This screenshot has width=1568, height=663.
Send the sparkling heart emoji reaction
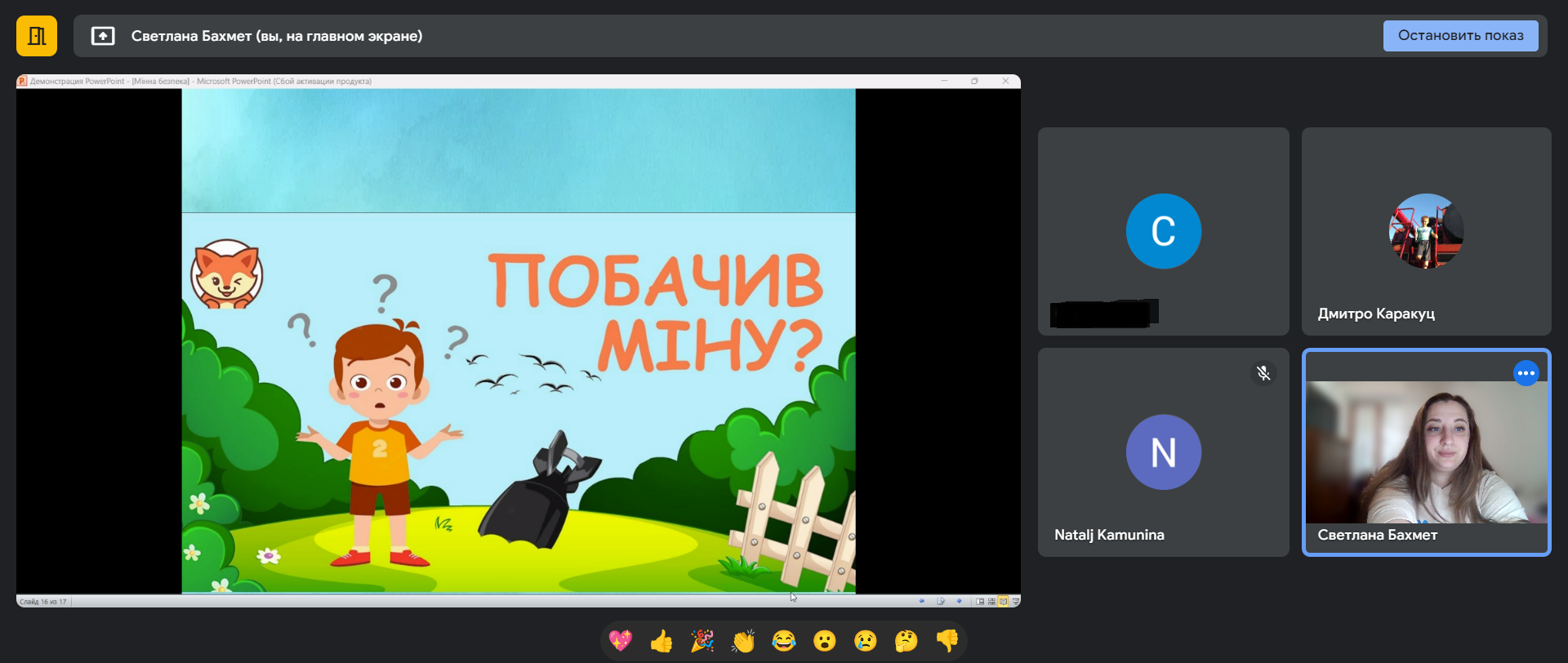pyautogui.click(x=621, y=641)
